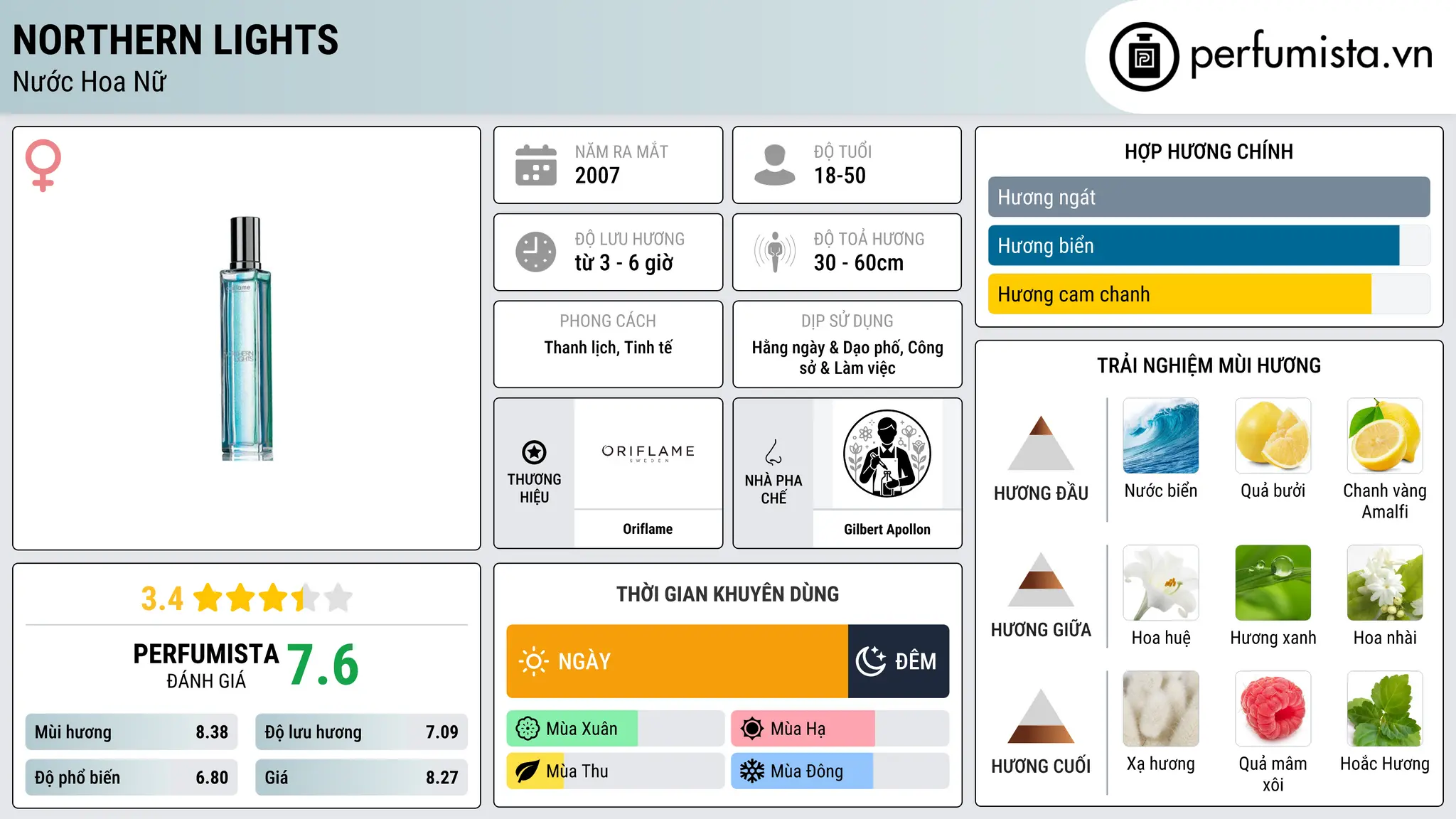Click the perfumista.vn site name
1456x819 pixels.
coord(1311,54)
